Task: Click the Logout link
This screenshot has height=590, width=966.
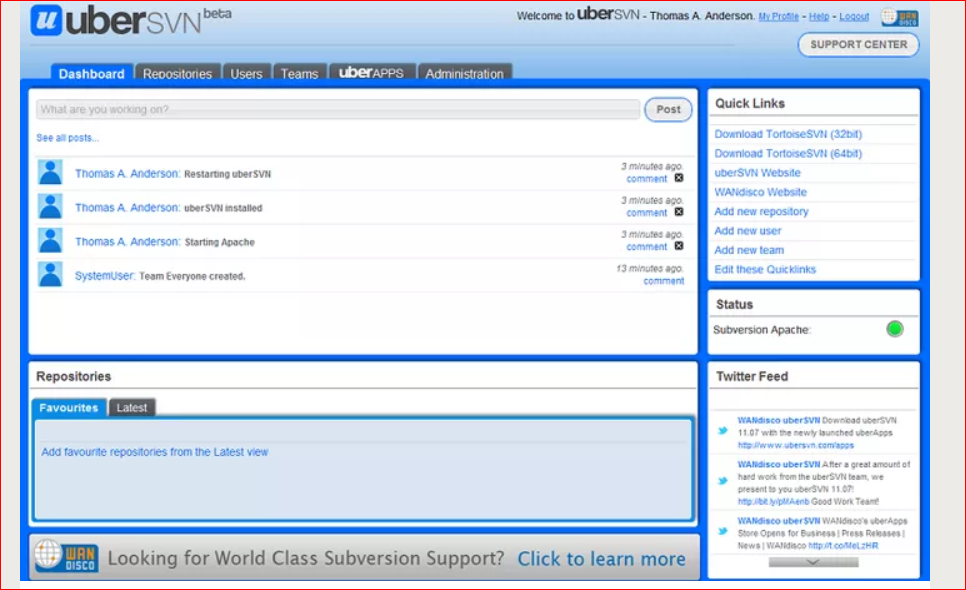Action: 854,17
